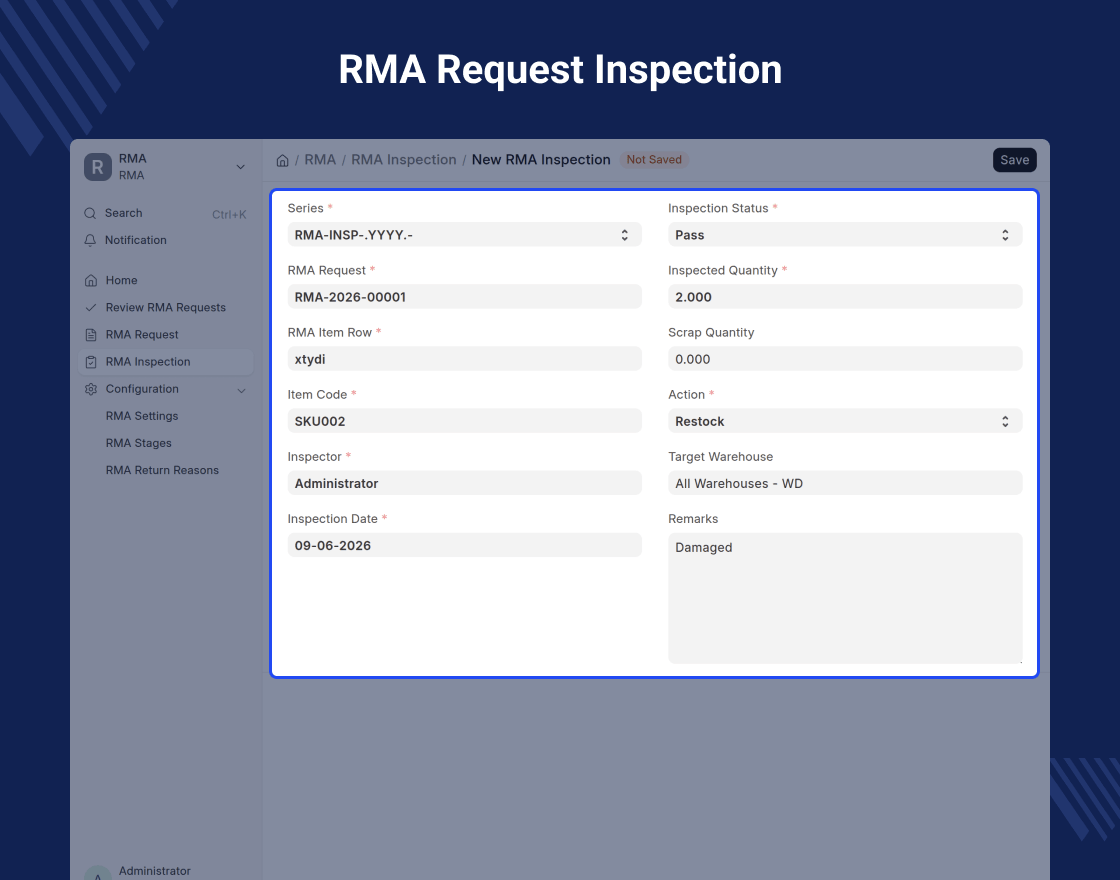Click the RMA app logo icon

(x=98, y=167)
